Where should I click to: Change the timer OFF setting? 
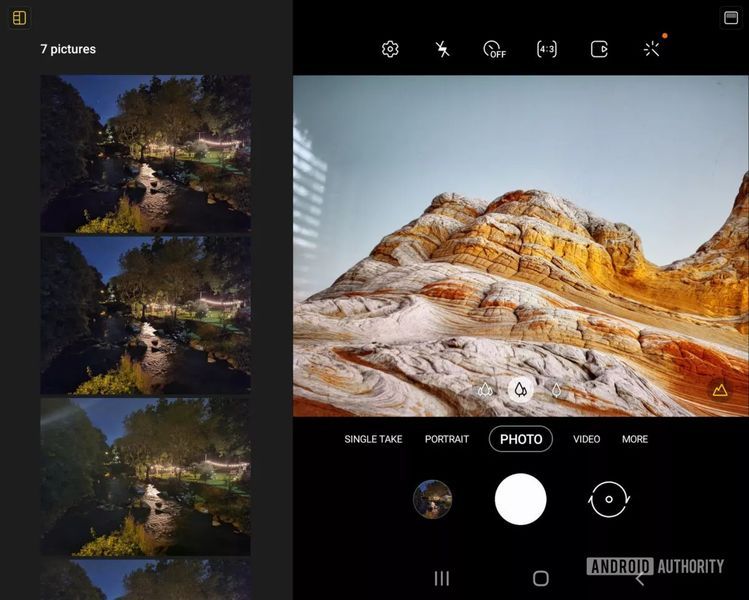[x=494, y=49]
